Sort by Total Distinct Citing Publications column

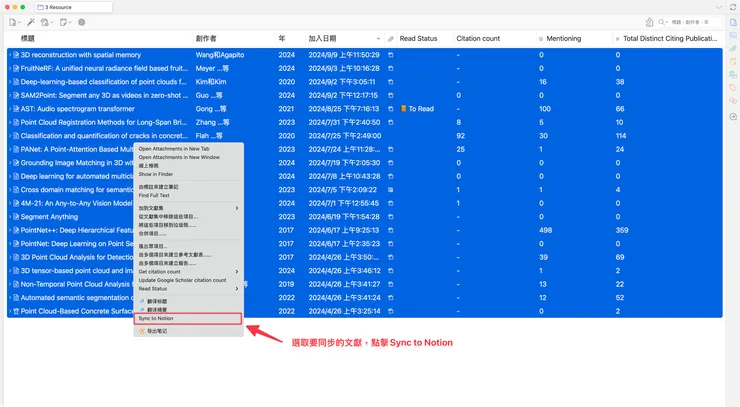click(x=670, y=39)
